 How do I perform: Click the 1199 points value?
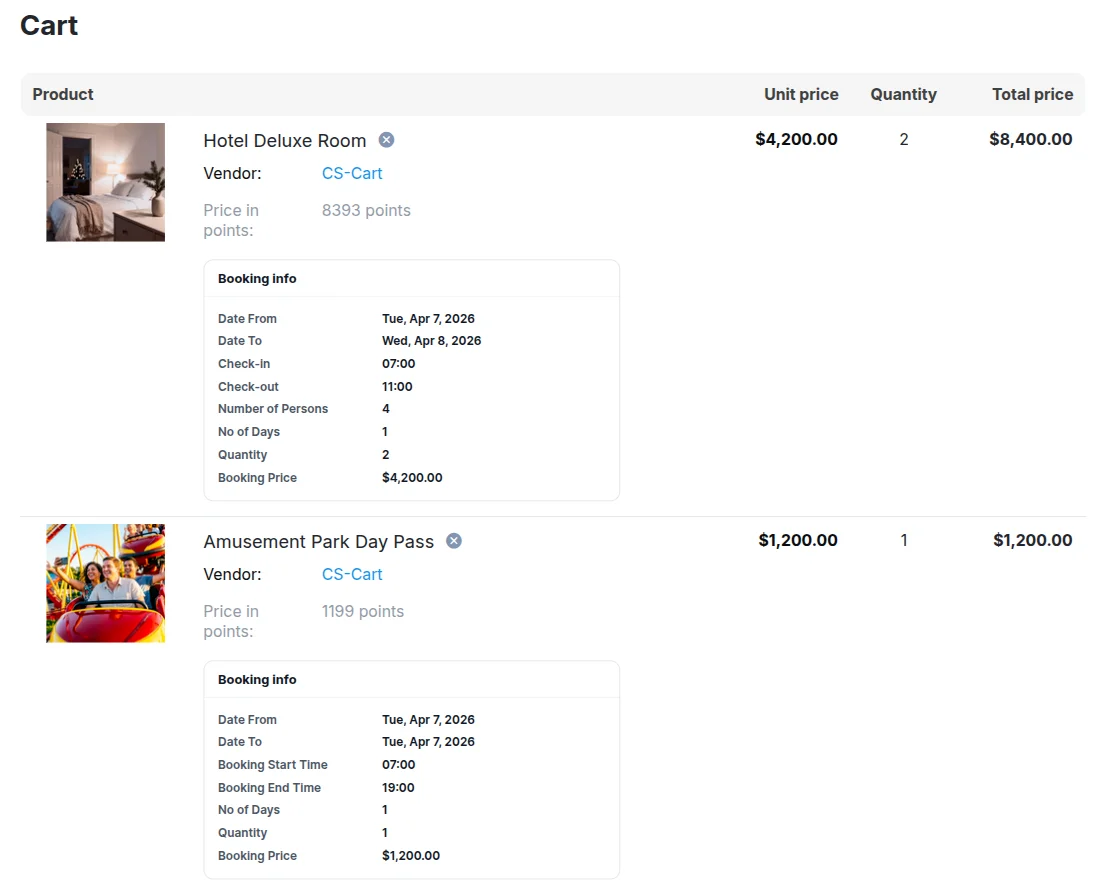363,611
